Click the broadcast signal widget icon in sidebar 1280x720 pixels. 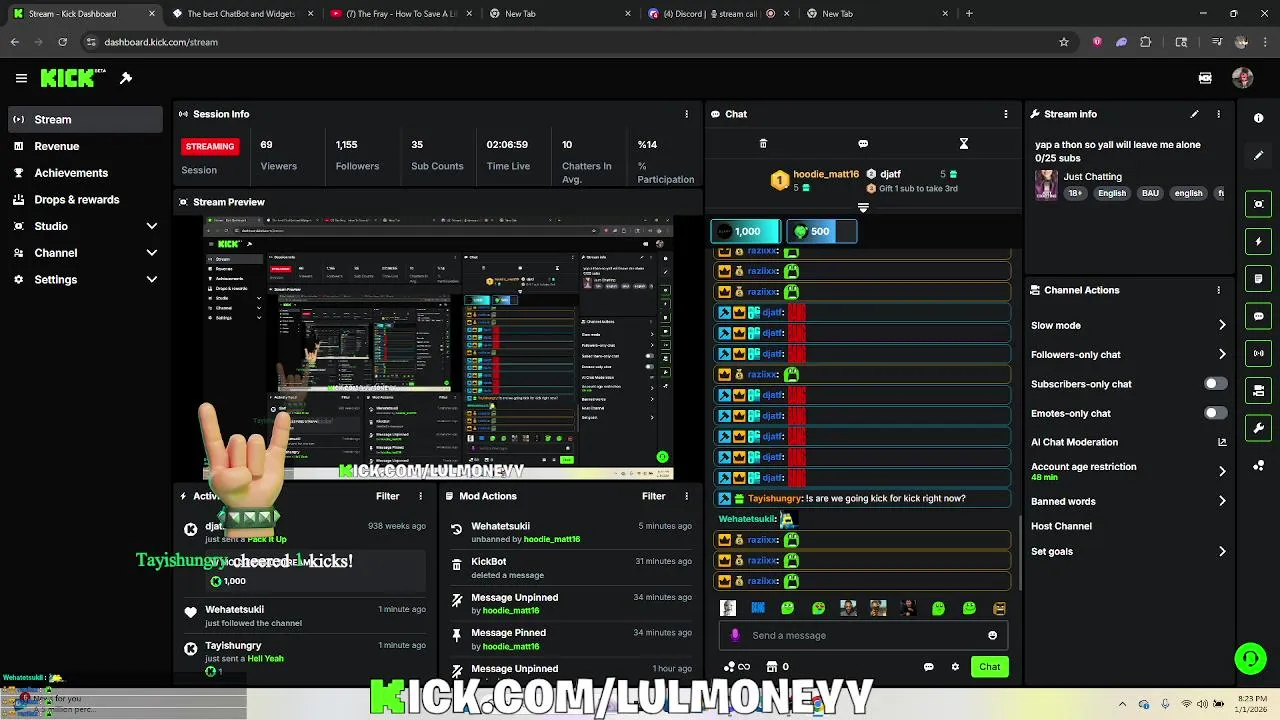(x=1258, y=353)
